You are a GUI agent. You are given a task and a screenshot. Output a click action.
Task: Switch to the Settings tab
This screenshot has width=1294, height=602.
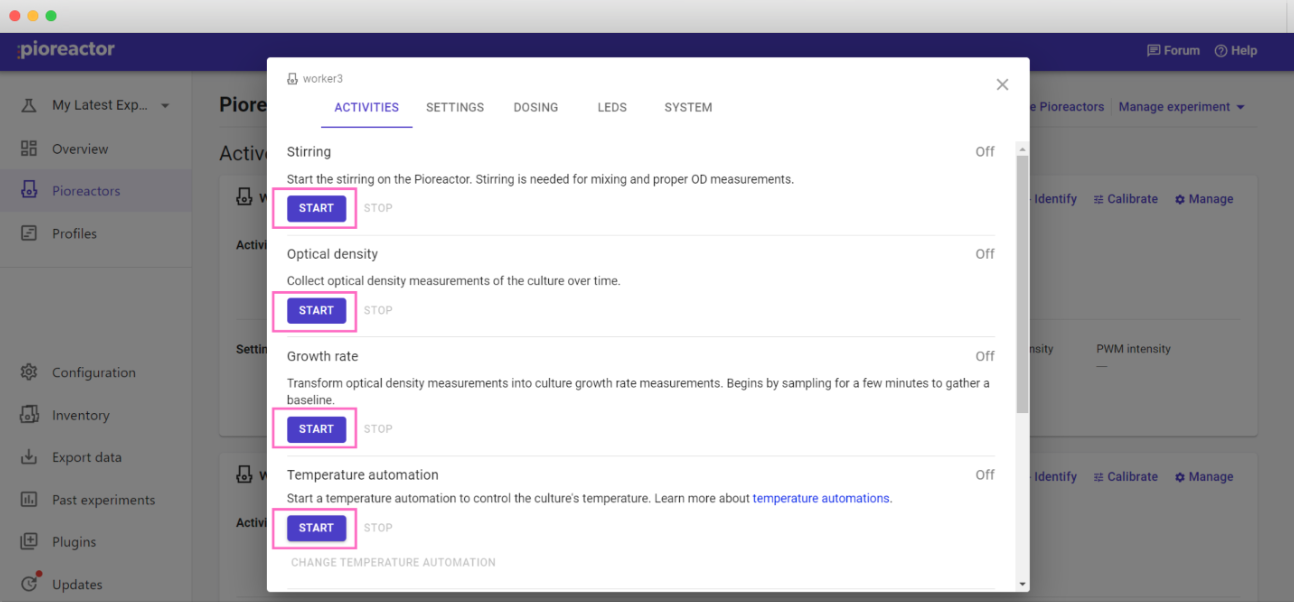(x=455, y=107)
